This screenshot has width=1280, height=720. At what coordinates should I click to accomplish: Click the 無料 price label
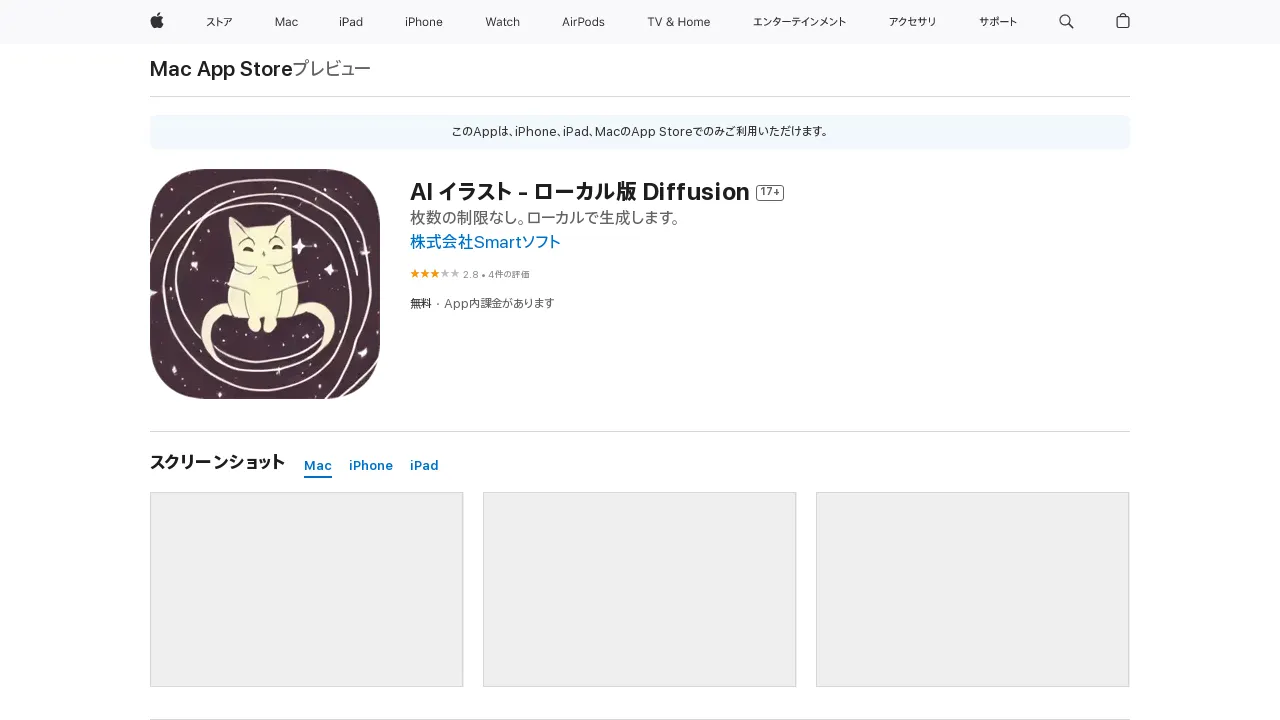[421, 303]
